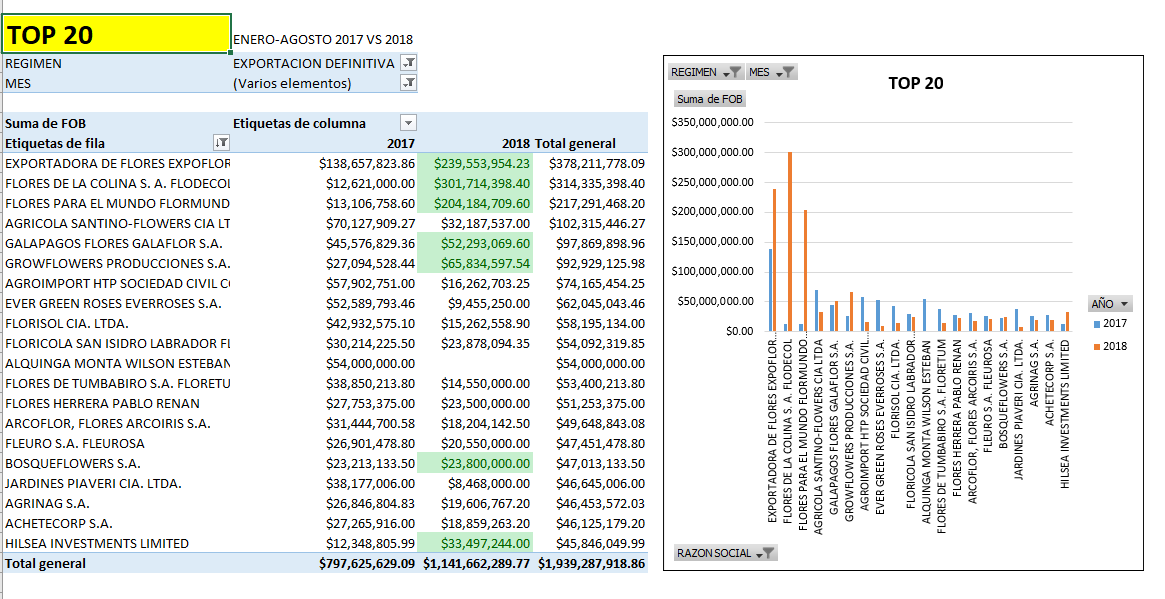This screenshot has height=599, width=1165.
Task: Select the FLORES HERRERA PABLO RENAN row label
Action: [x=103, y=404]
